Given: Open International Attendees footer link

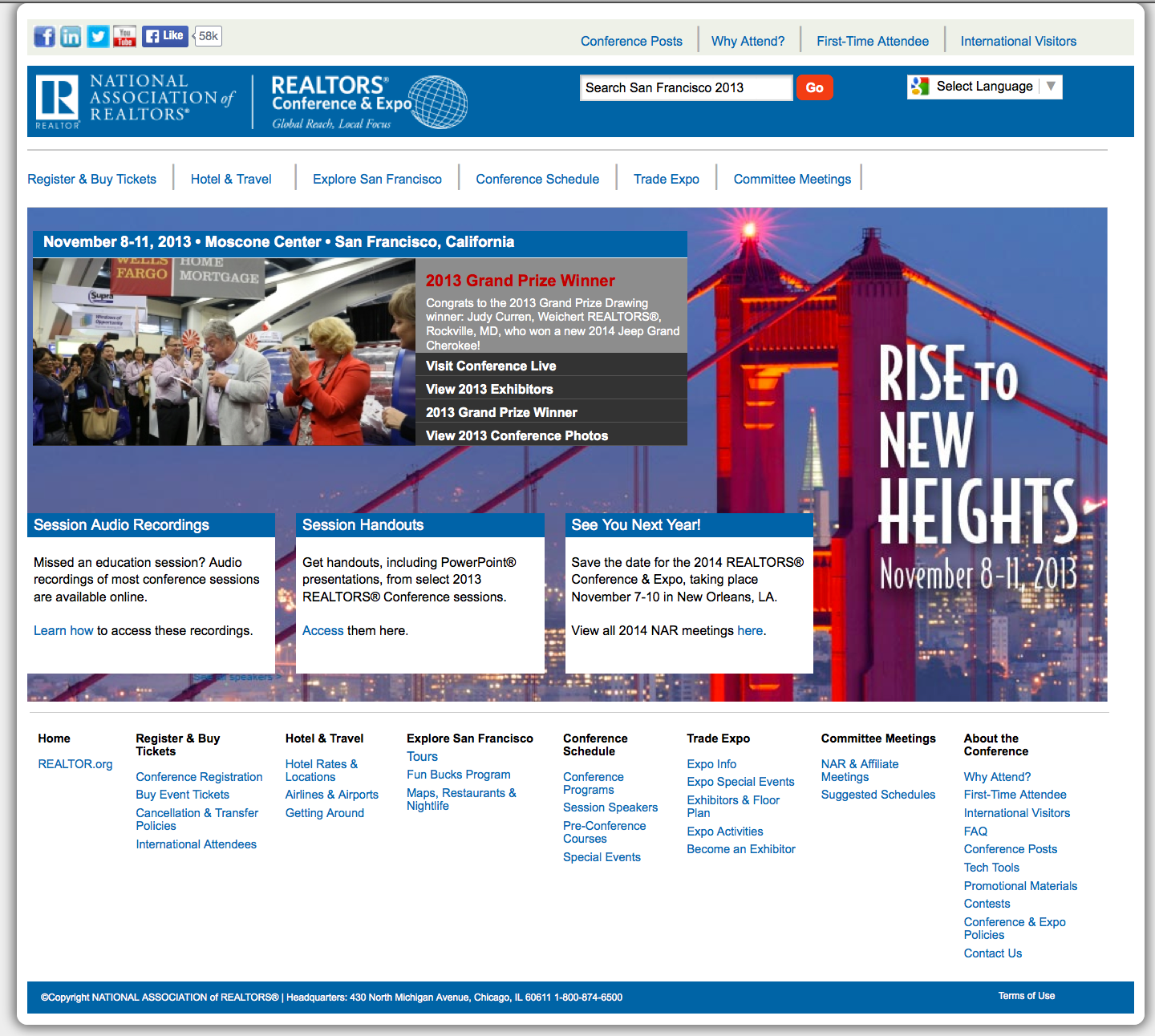Looking at the screenshot, I should click(x=196, y=844).
